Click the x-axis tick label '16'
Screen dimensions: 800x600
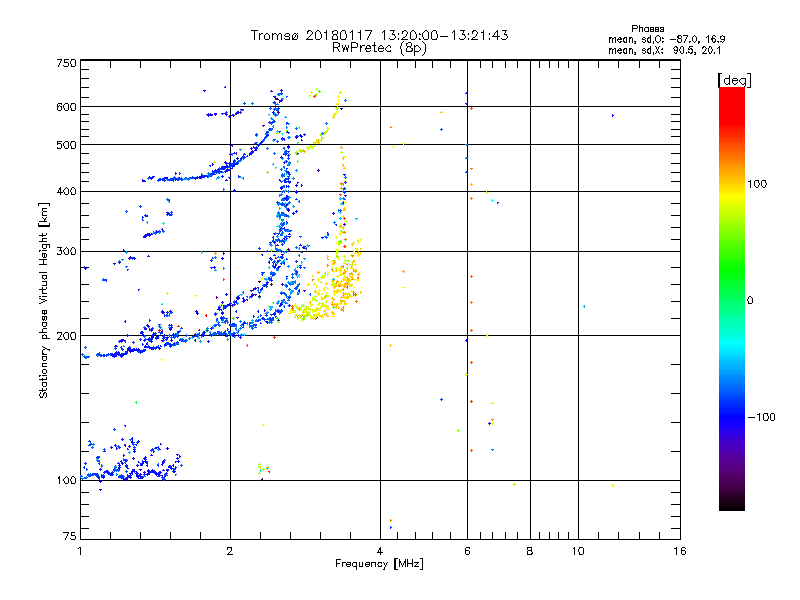pyautogui.click(x=680, y=551)
